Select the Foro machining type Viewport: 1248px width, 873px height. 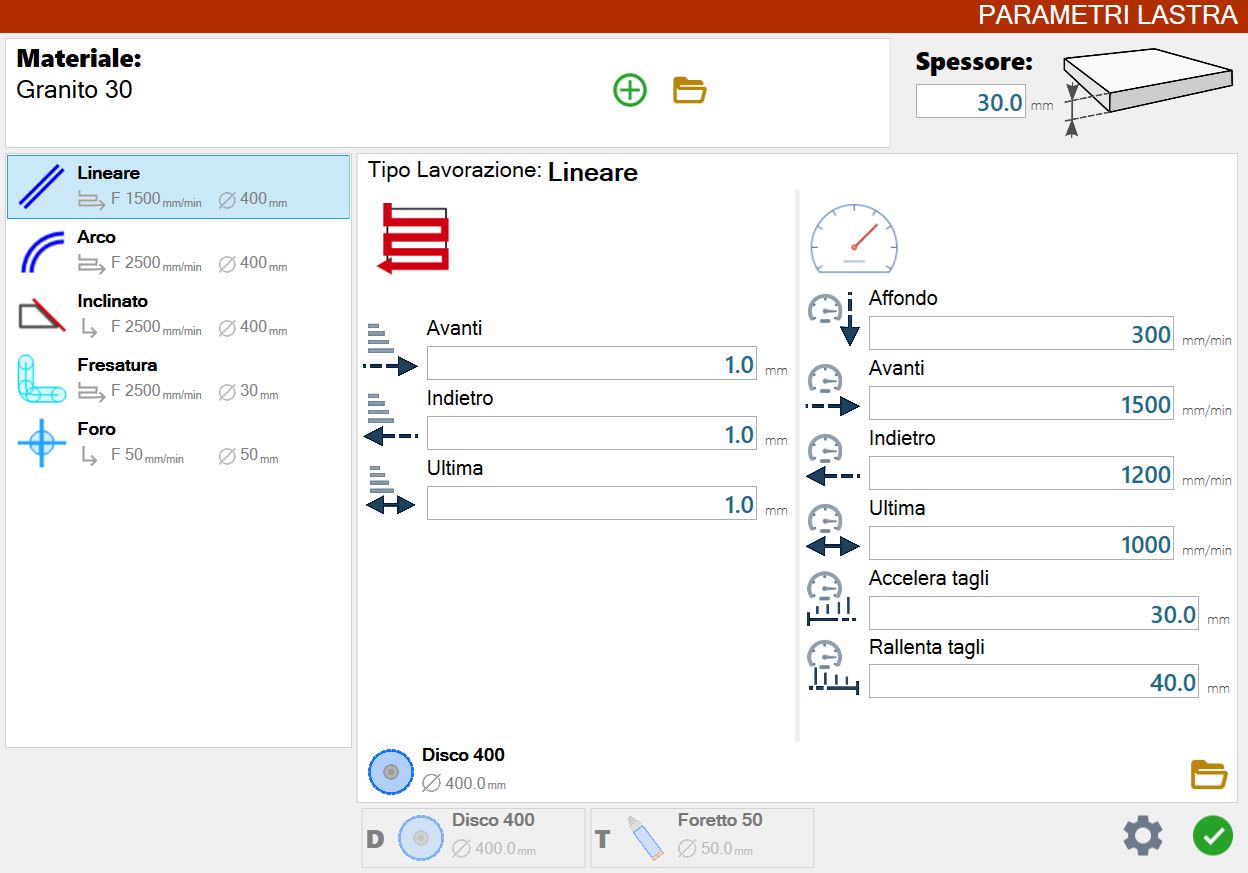coord(179,443)
